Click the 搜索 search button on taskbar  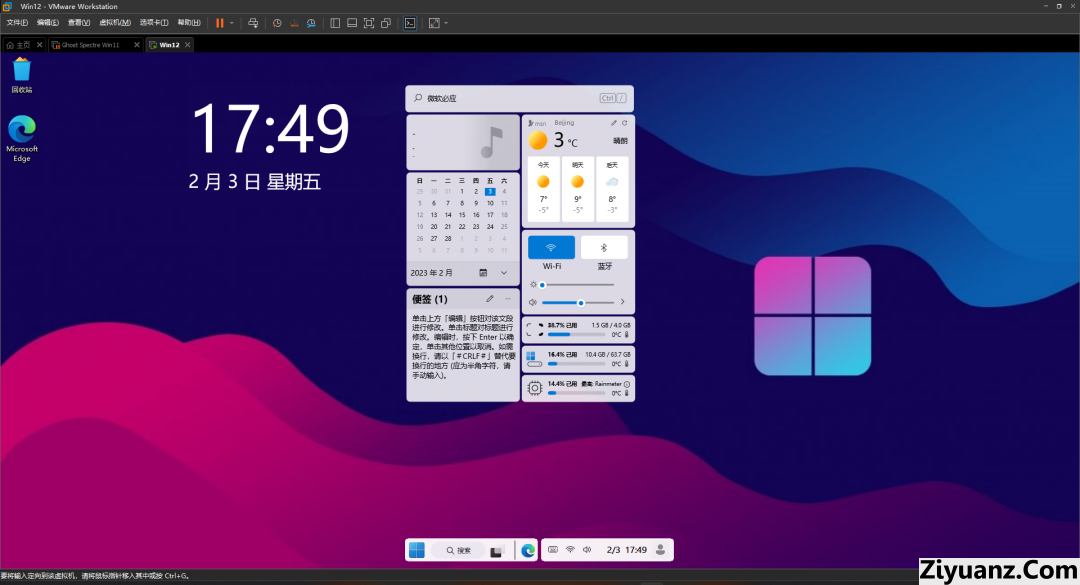click(458, 550)
